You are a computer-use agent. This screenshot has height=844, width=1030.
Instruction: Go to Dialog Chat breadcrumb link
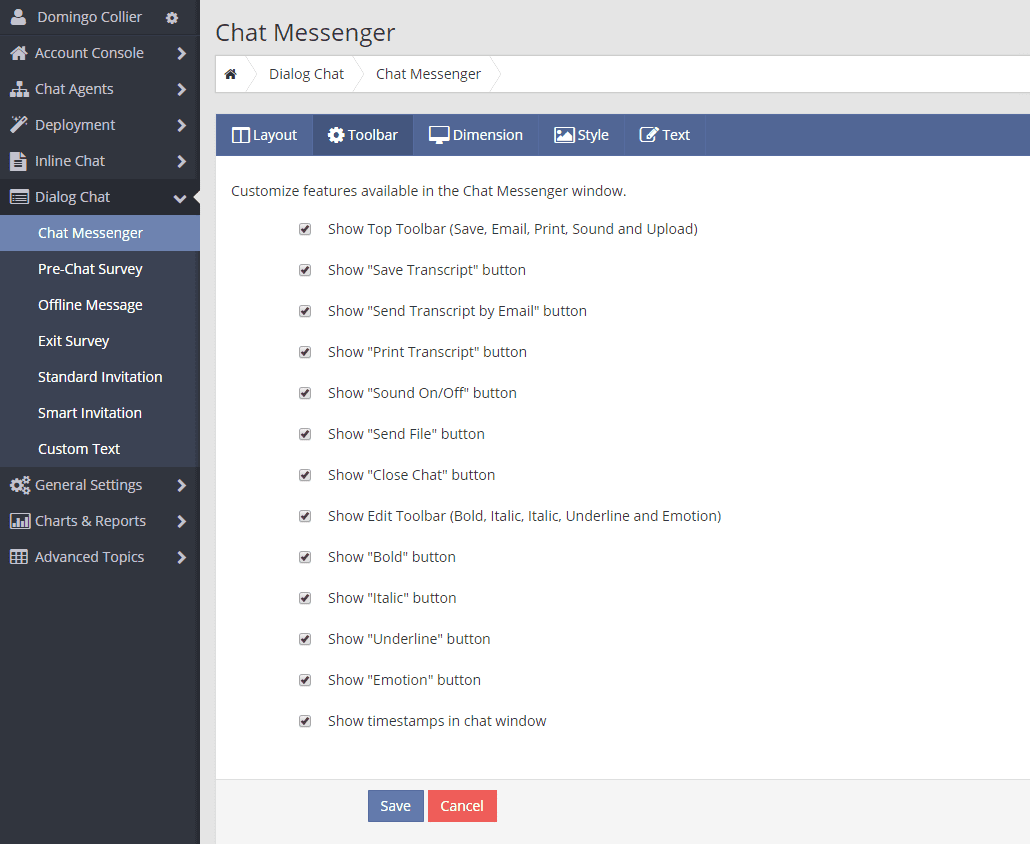click(306, 74)
